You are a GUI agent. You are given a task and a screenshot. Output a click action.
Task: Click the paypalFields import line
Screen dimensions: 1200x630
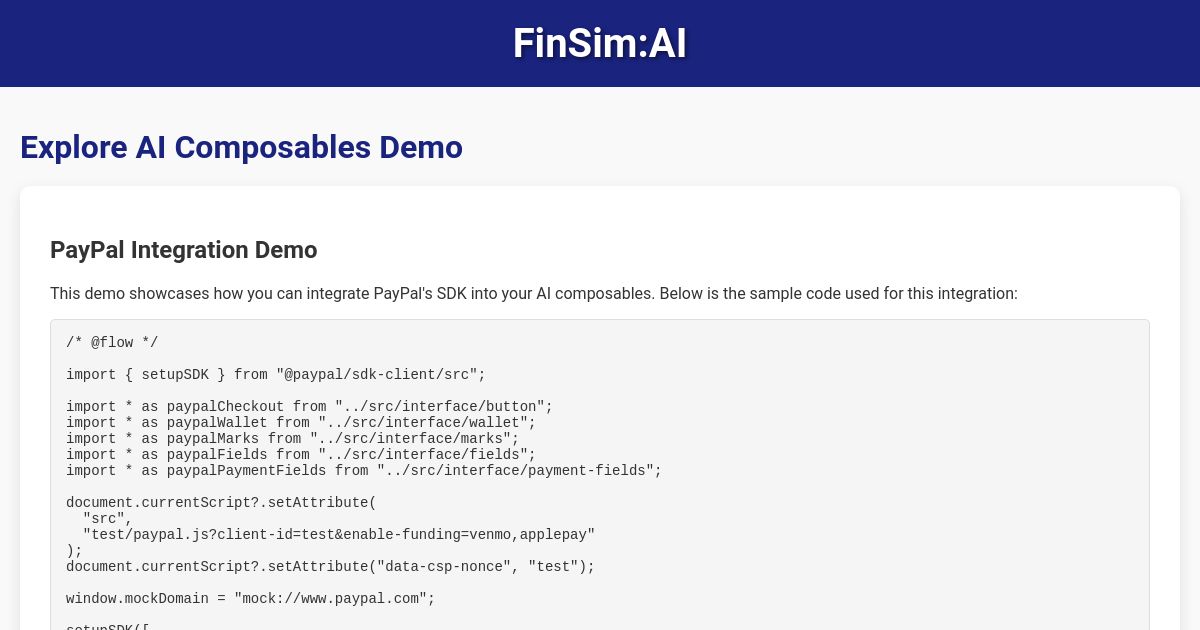click(301, 455)
